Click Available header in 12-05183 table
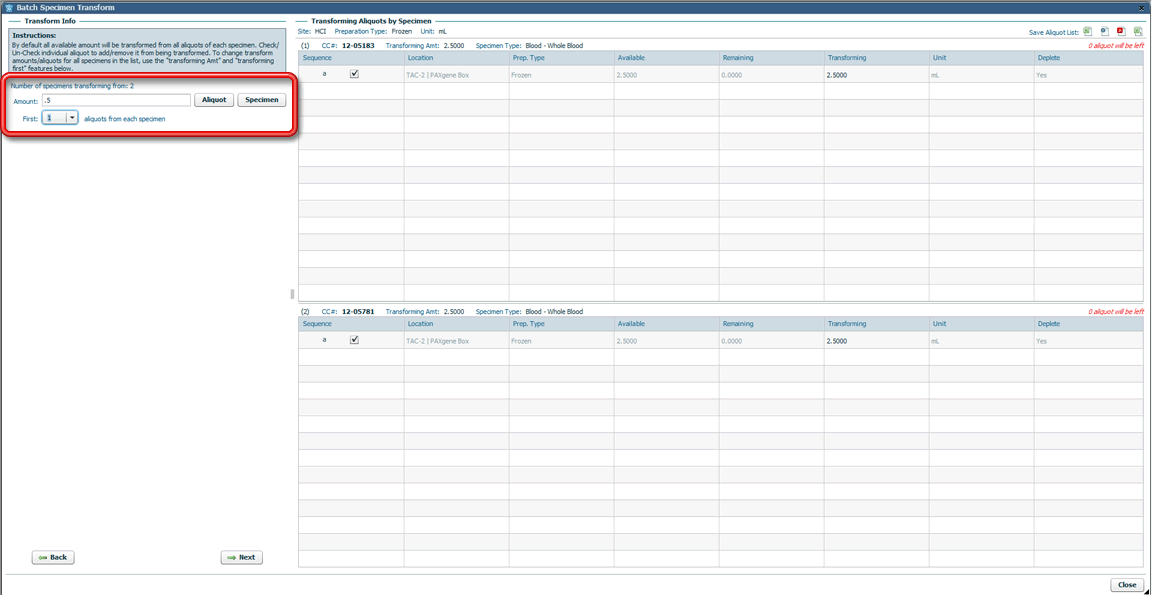This screenshot has height=595, width=1152. coord(666,57)
